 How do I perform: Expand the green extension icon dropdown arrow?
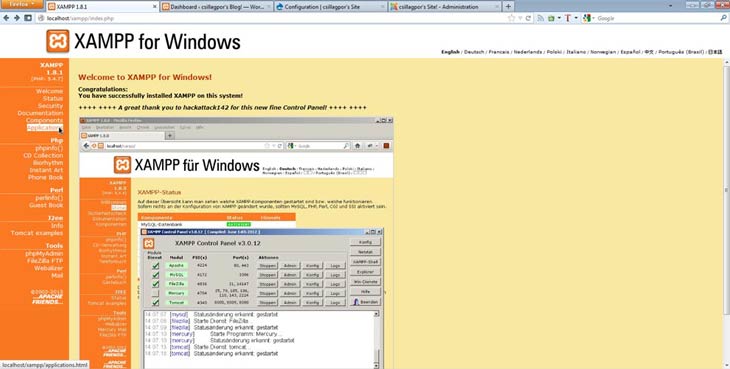[x=559, y=18]
